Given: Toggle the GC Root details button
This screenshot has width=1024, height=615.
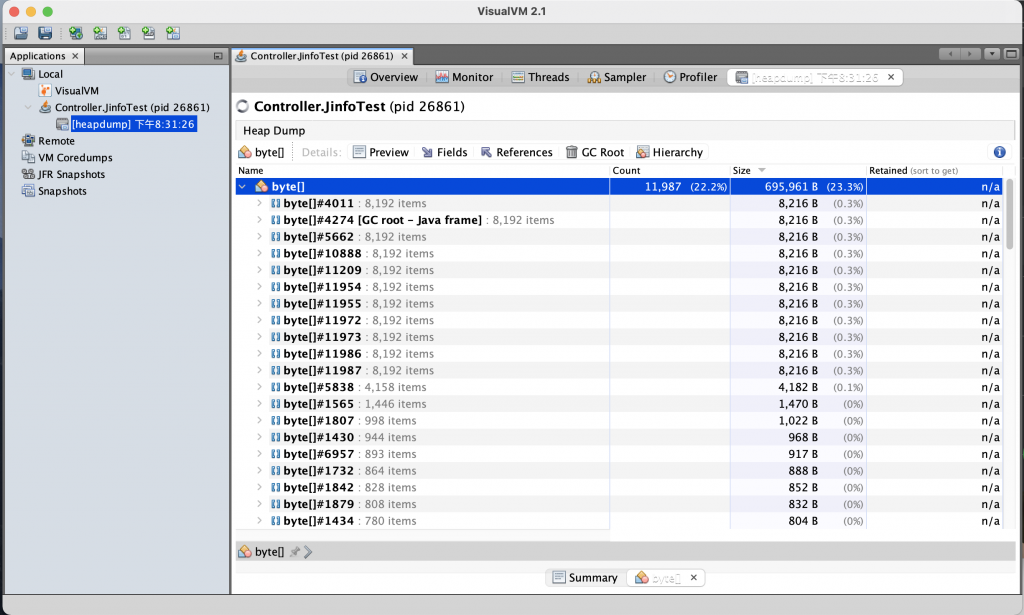Looking at the screenshot, I should pyautogui.click(x=594, y=152).
